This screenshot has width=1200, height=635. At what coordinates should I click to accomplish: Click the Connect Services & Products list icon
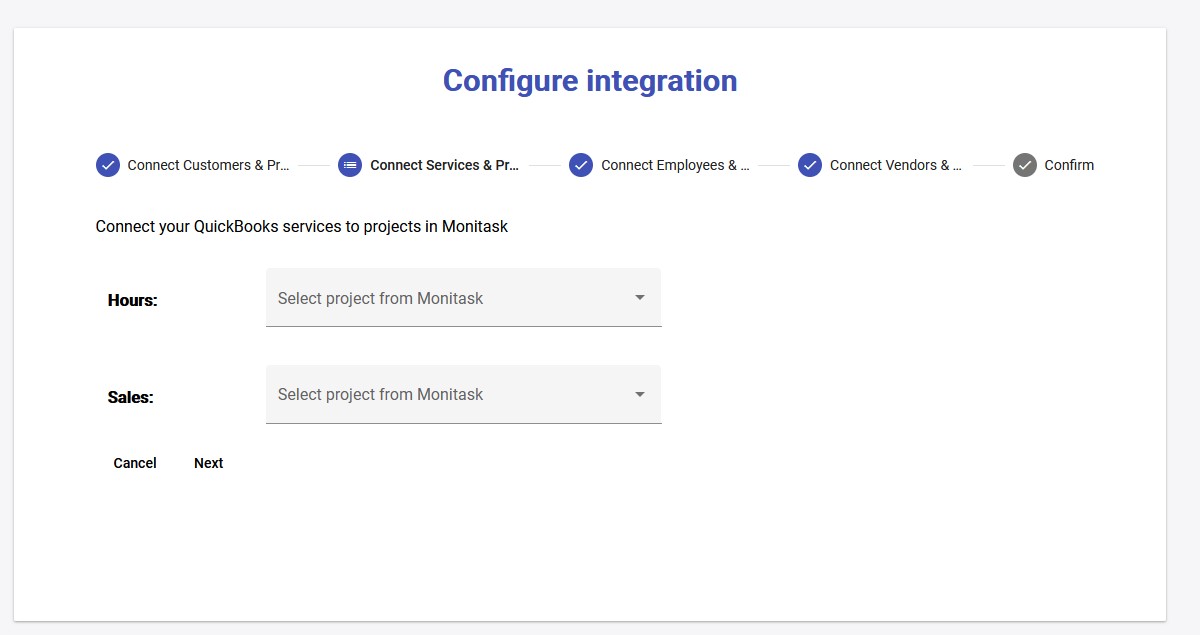pyautogui.click(x=349, y=165)
